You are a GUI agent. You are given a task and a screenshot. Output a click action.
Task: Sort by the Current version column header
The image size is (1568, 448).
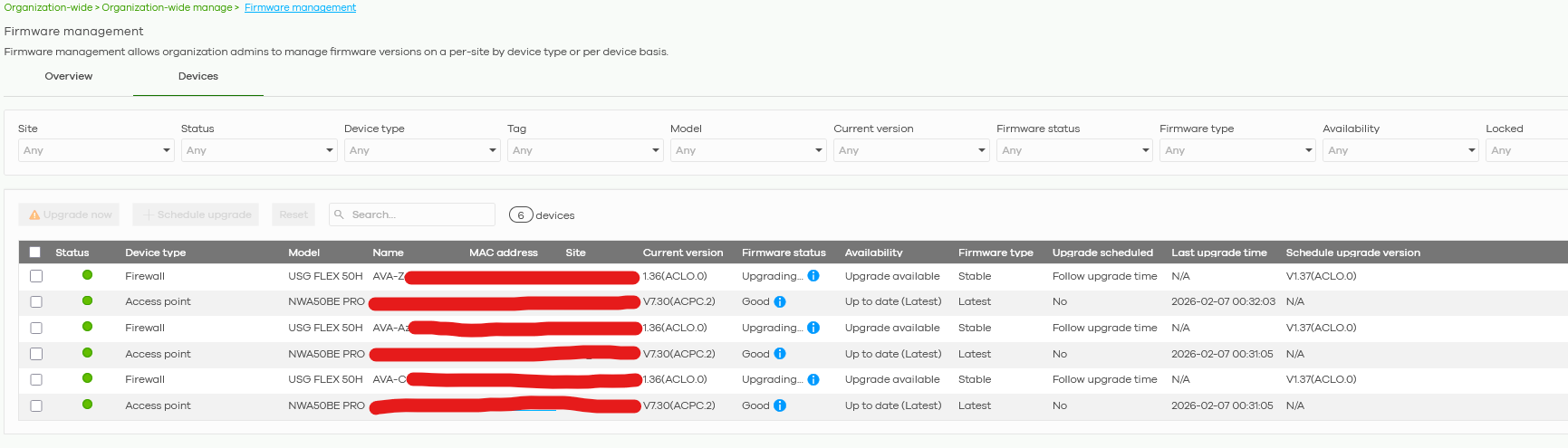click(683, 253)
